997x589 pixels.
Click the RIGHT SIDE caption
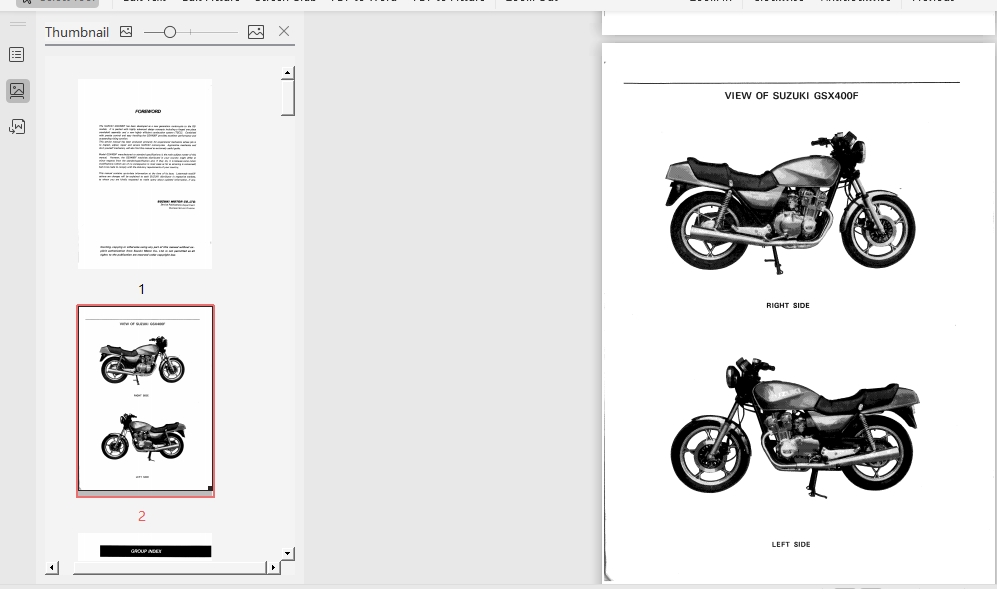pyautogui.click(x=788, y=305)
